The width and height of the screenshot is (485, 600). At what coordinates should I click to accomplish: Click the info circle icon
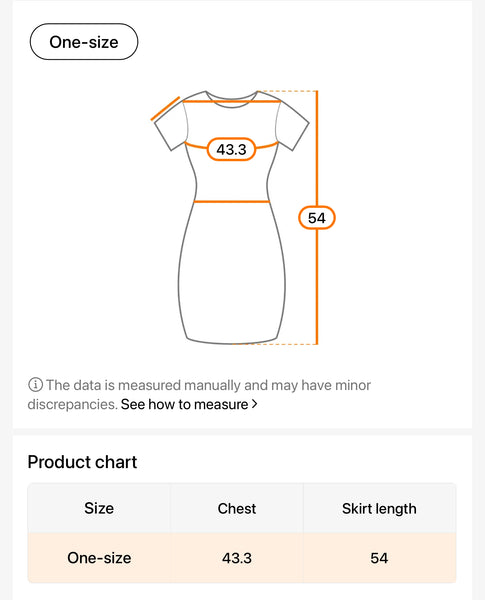click(35, 385)
